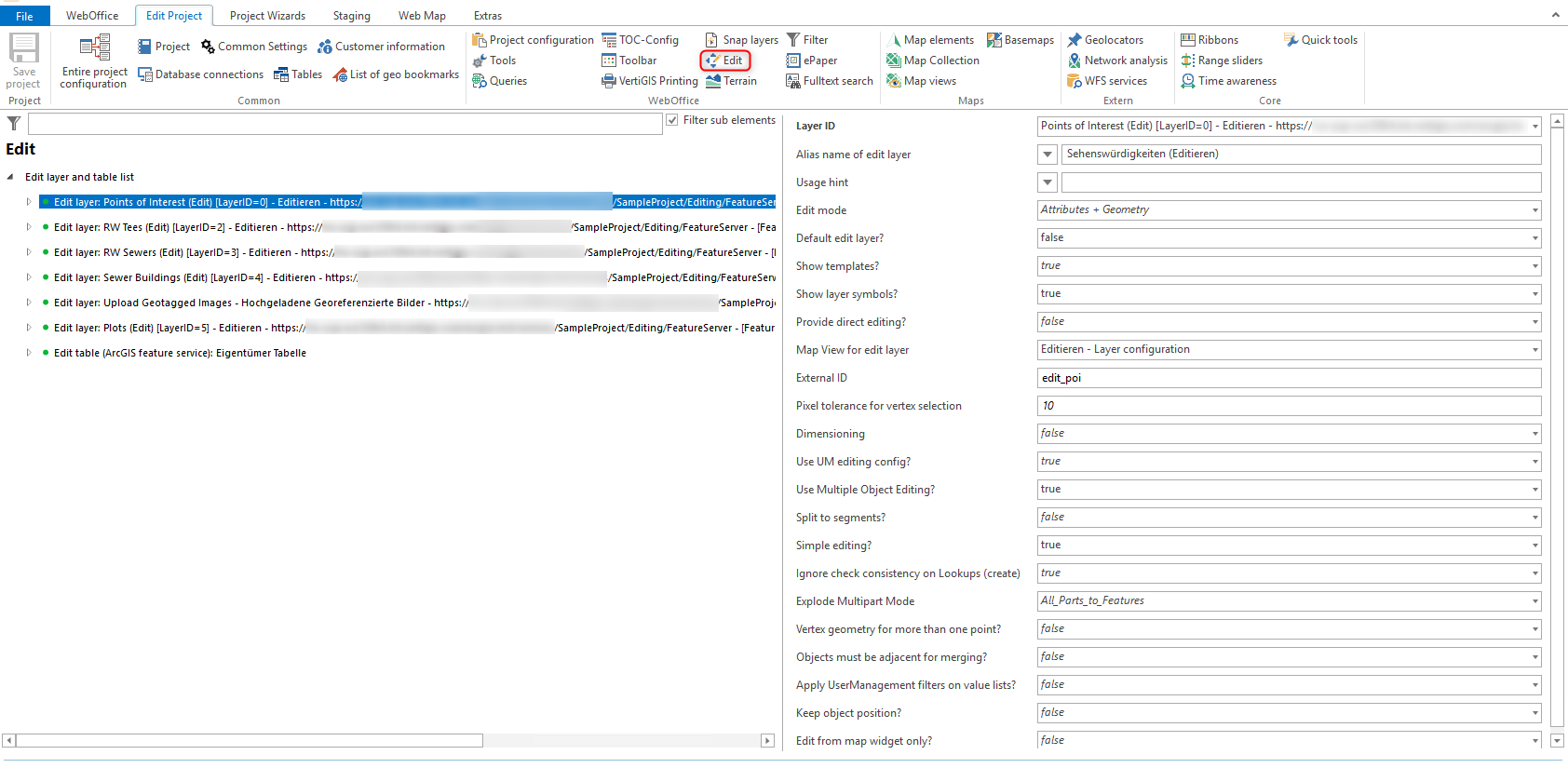Select Plots (Edit) layer row
This screenshot has width=1568, height=768.
point(407,328)
